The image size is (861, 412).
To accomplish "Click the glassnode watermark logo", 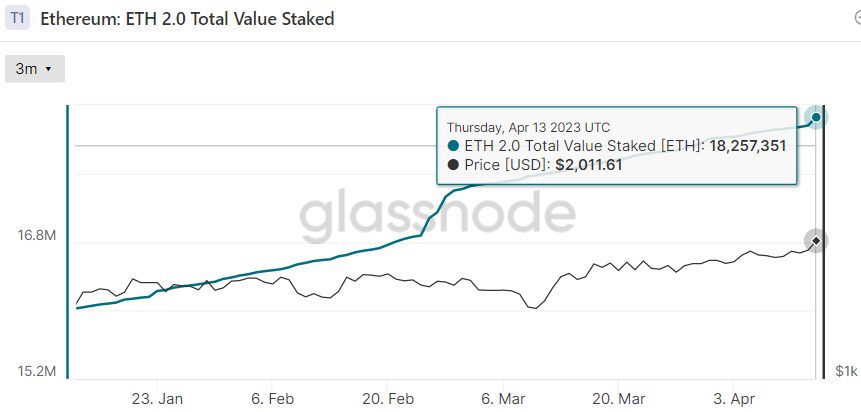I will pyautogui.click(x=438, y=214).
